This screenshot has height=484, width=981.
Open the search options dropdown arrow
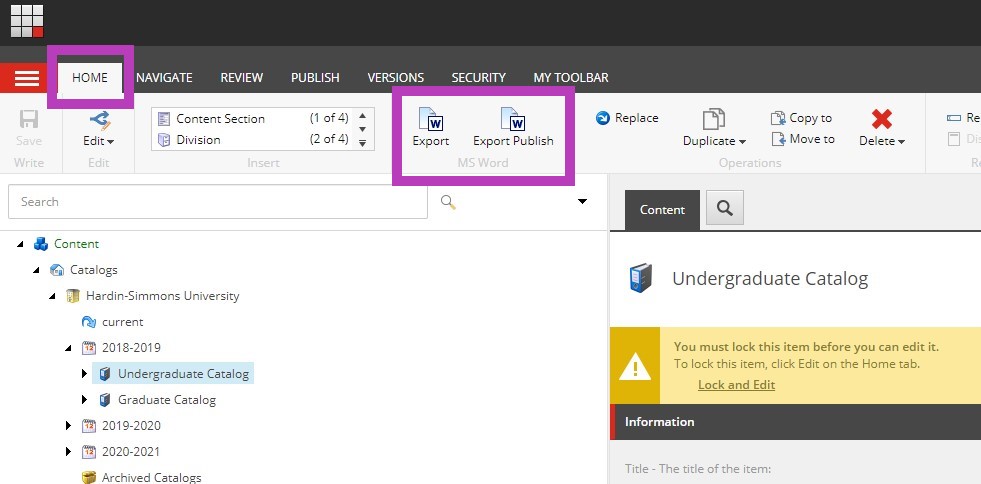pos(582,201)
